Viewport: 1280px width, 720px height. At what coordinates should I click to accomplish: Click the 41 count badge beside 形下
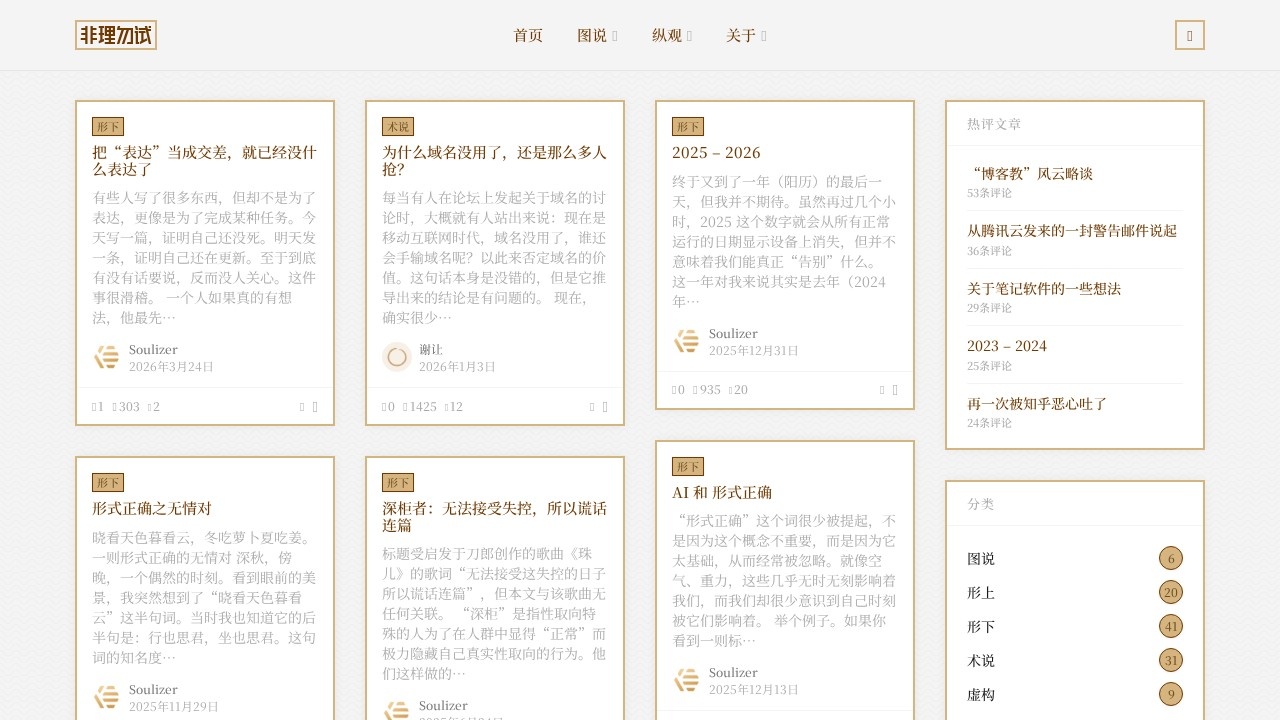1171,626
